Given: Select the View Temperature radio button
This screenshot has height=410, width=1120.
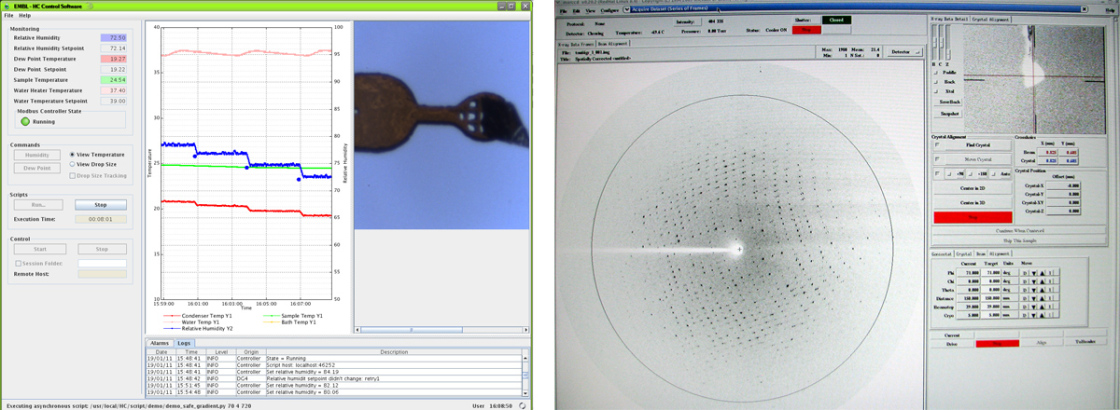Looking at the screenshot, I should pos(72,155).
